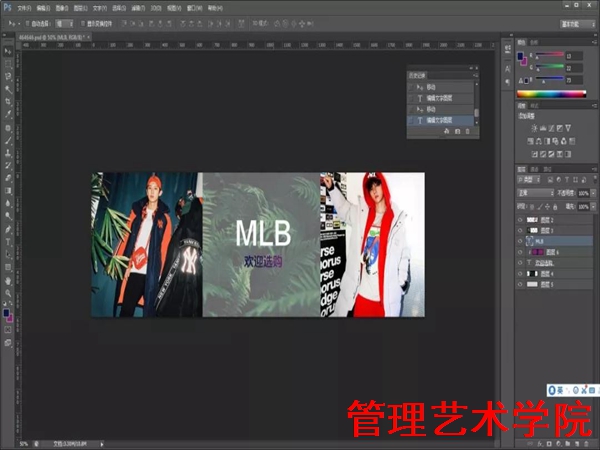Viewport: 600px width, 450px height.
Task: Select the Rectangular Marquee tool
Action: [8, 63]
